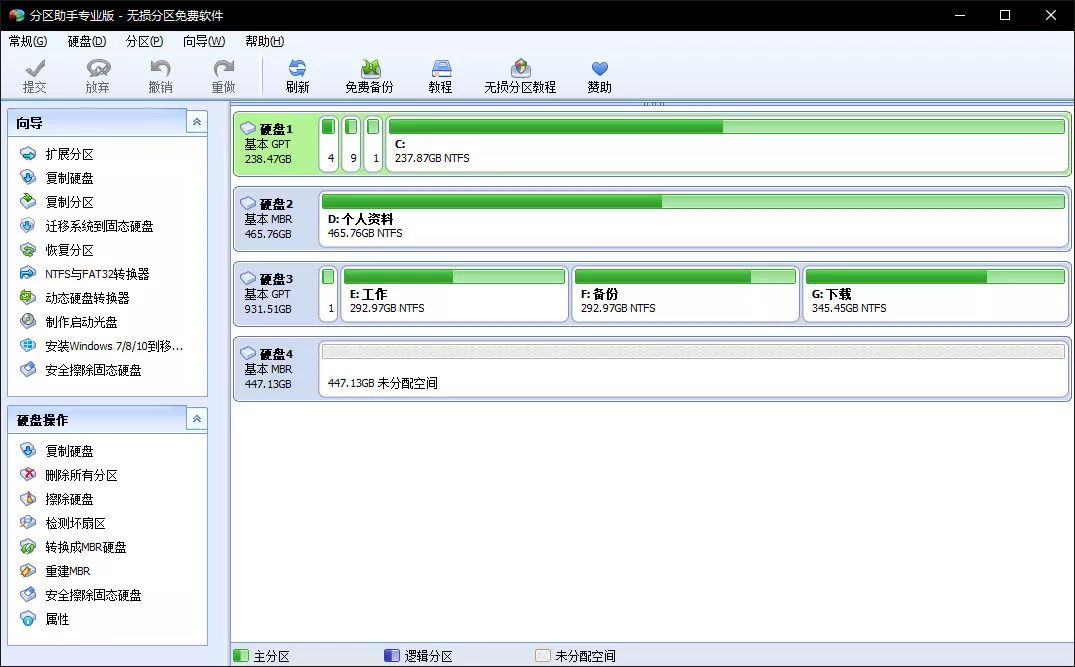The height and width of the screenshot is (667, 1075).
Task: Click the 逻辑分区 blue legend swatch
Action: [391, 655]
